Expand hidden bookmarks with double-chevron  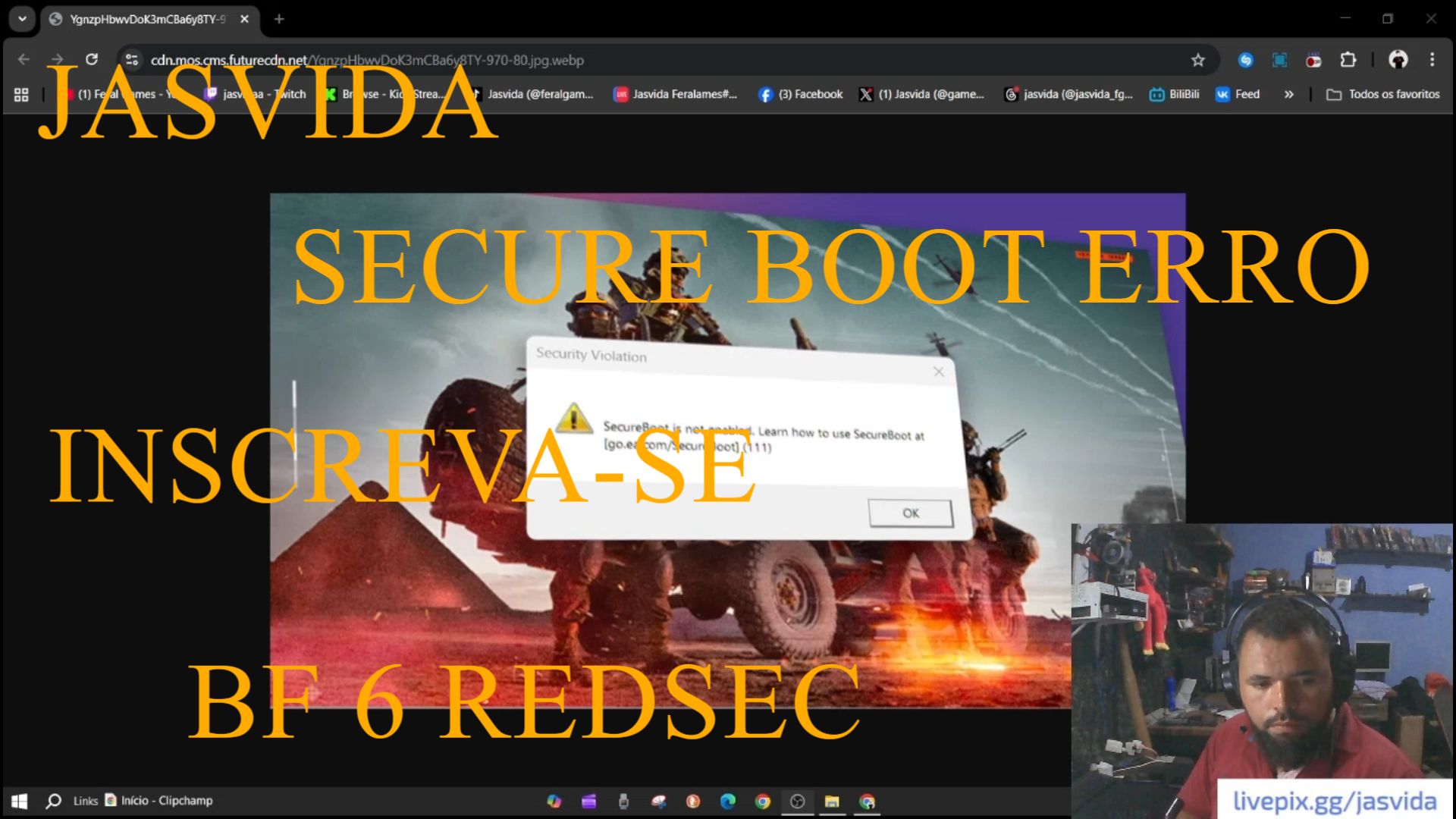tap(1288, 95)
